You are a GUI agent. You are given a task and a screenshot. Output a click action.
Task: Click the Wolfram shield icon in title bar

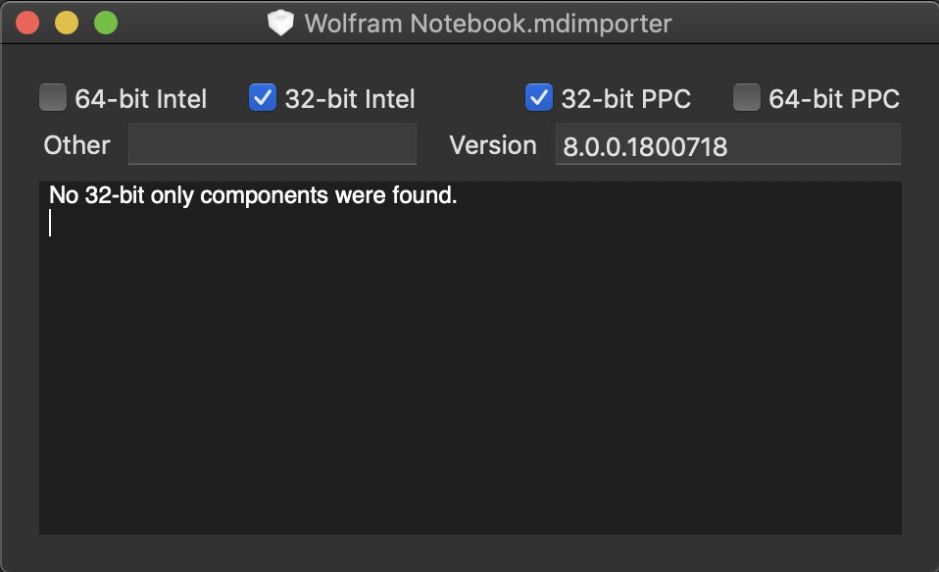pyautogui.click(x=281, y=23)
